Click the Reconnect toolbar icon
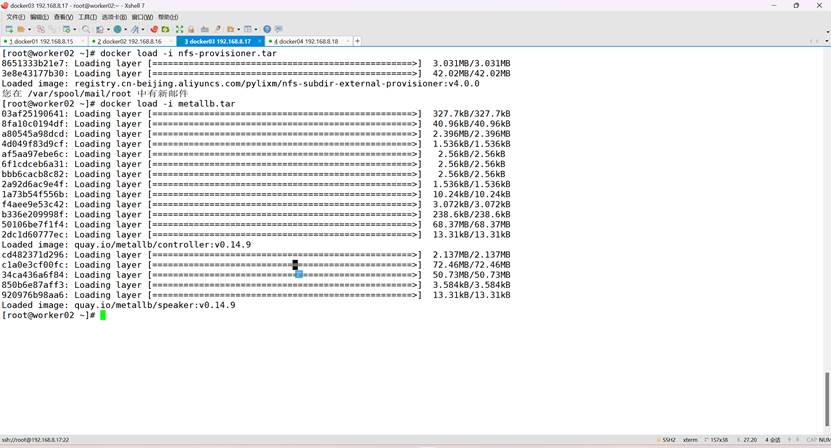 (x=52, y=29)
